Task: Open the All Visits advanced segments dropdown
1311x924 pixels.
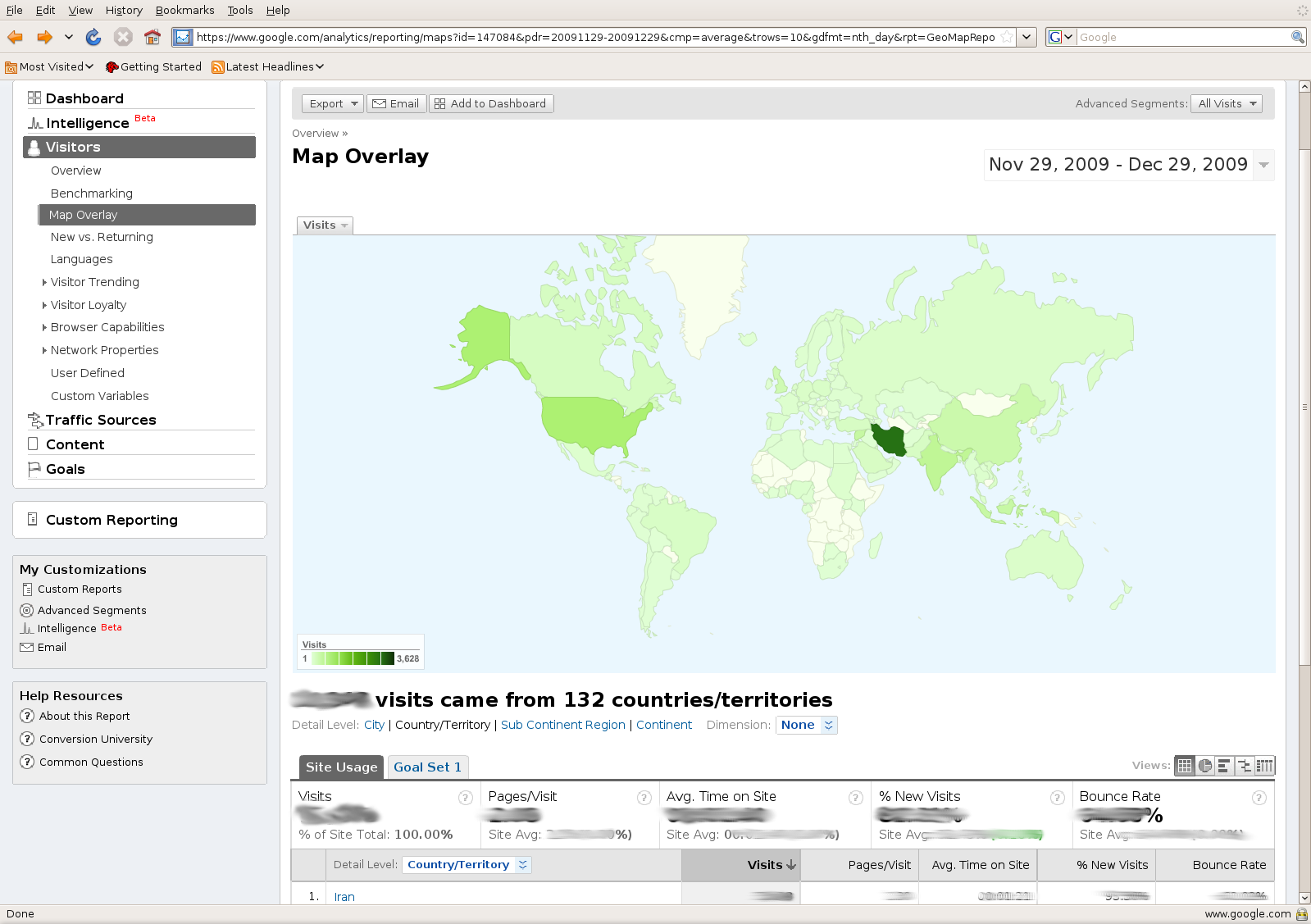Action: pos(1227,103)
